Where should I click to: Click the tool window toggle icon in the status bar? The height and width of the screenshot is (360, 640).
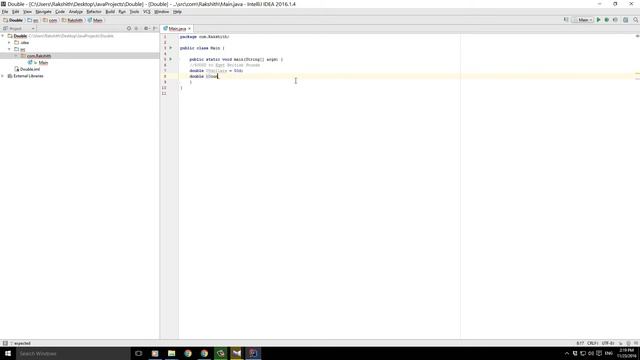[5, 343]
